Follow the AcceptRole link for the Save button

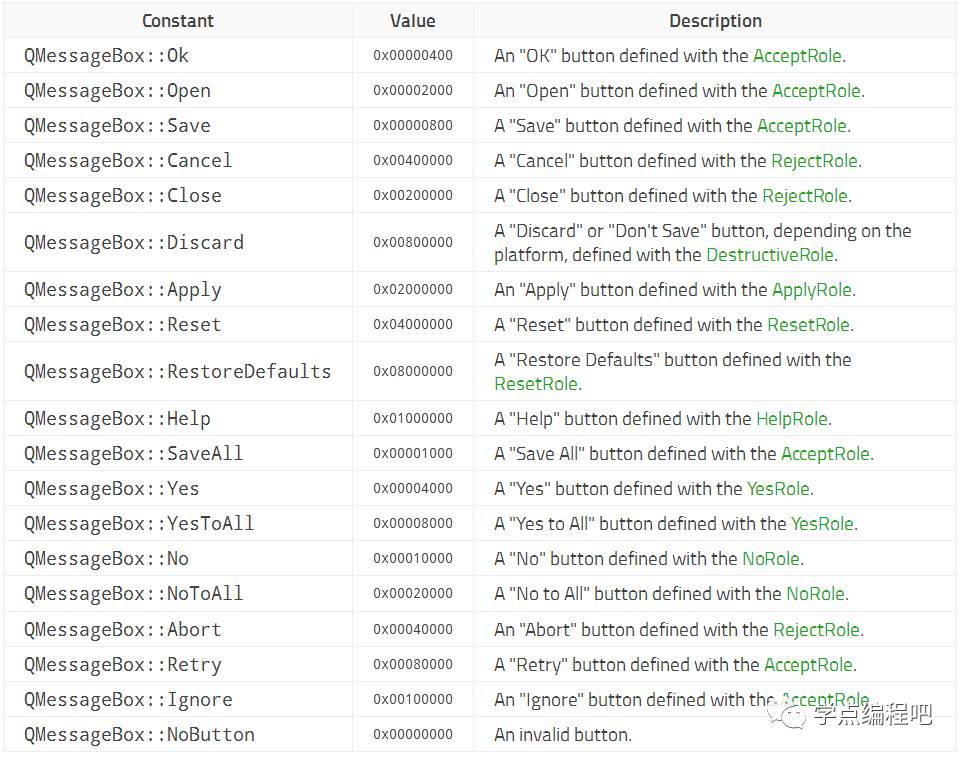pos(802,126)
